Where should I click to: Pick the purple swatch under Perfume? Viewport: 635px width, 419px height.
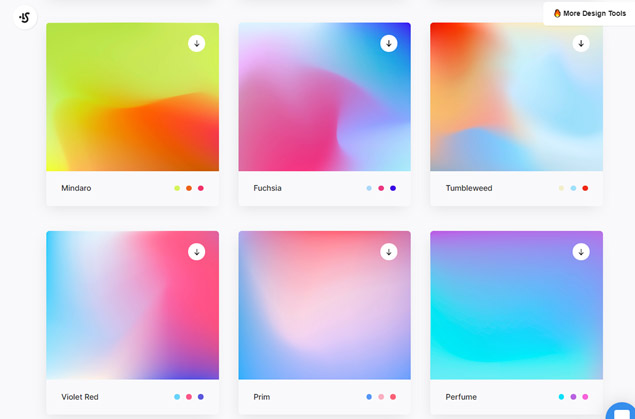tap(573, 397)
